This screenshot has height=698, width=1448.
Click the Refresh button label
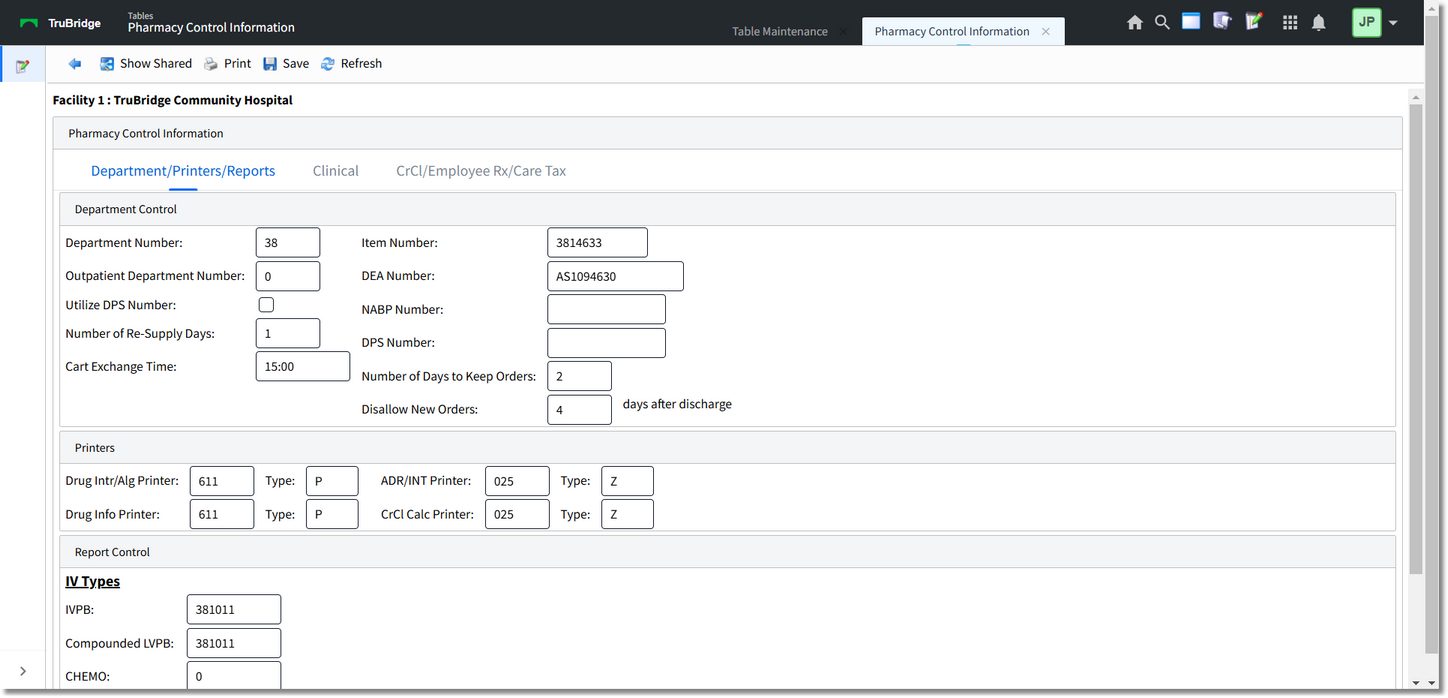tap(361, 63)
